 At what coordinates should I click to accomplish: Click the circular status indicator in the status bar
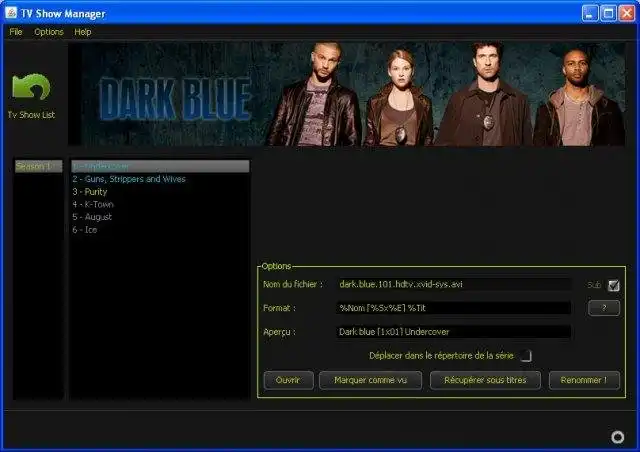(x=617, y=437)
